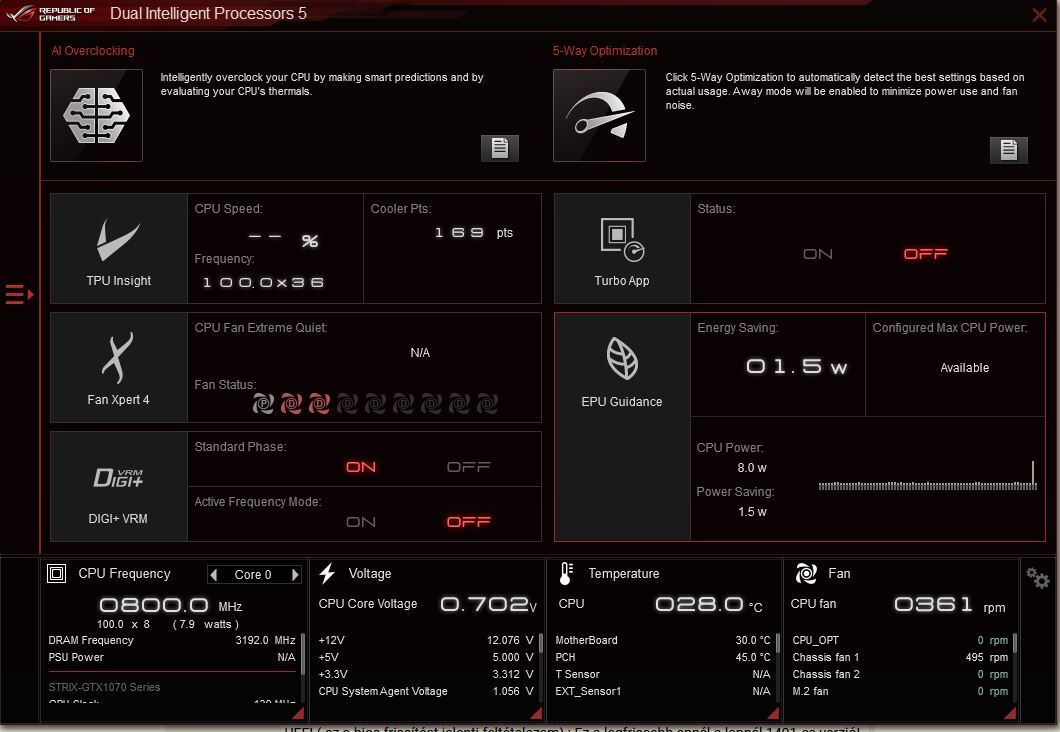This screenshot has height=732, width=1060.
Task: Open the TPU Insight panel
Action: 119,249
